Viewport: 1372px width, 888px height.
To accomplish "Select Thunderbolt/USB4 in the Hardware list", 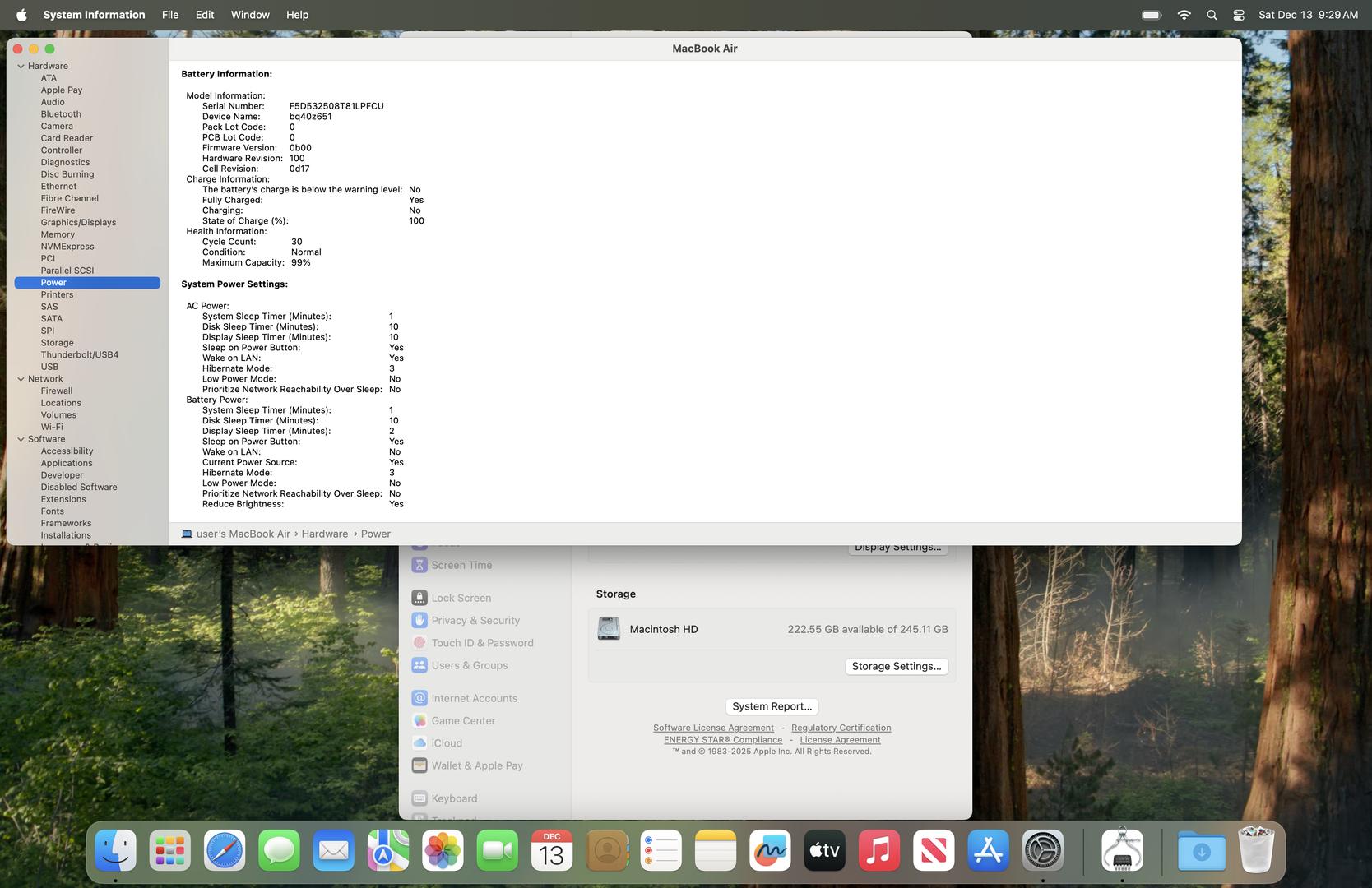I will click(80, 355).
